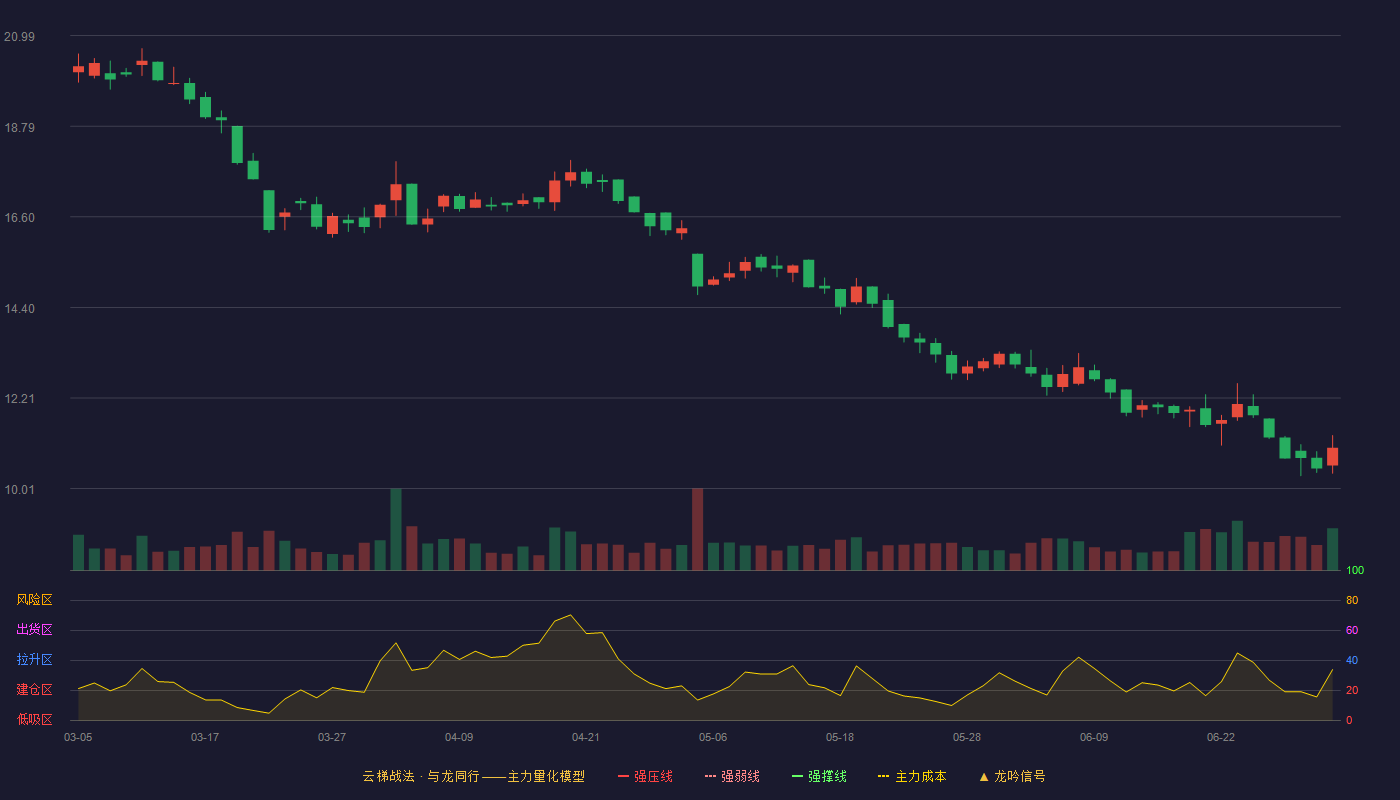Click the 05-28 date axis label
This screenshot has height=800, width=1400.
[x=967, y=737]
